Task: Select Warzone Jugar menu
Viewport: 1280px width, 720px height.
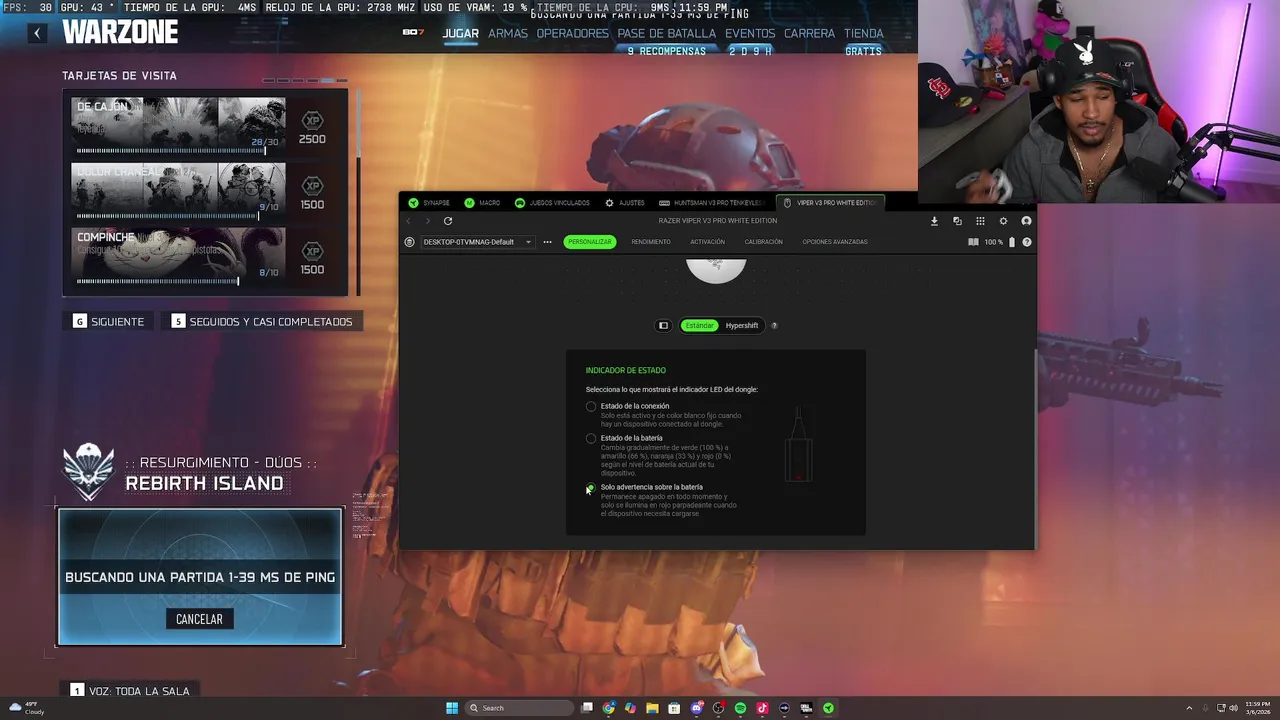Action: pyautogui.click(x=461, y=33)
